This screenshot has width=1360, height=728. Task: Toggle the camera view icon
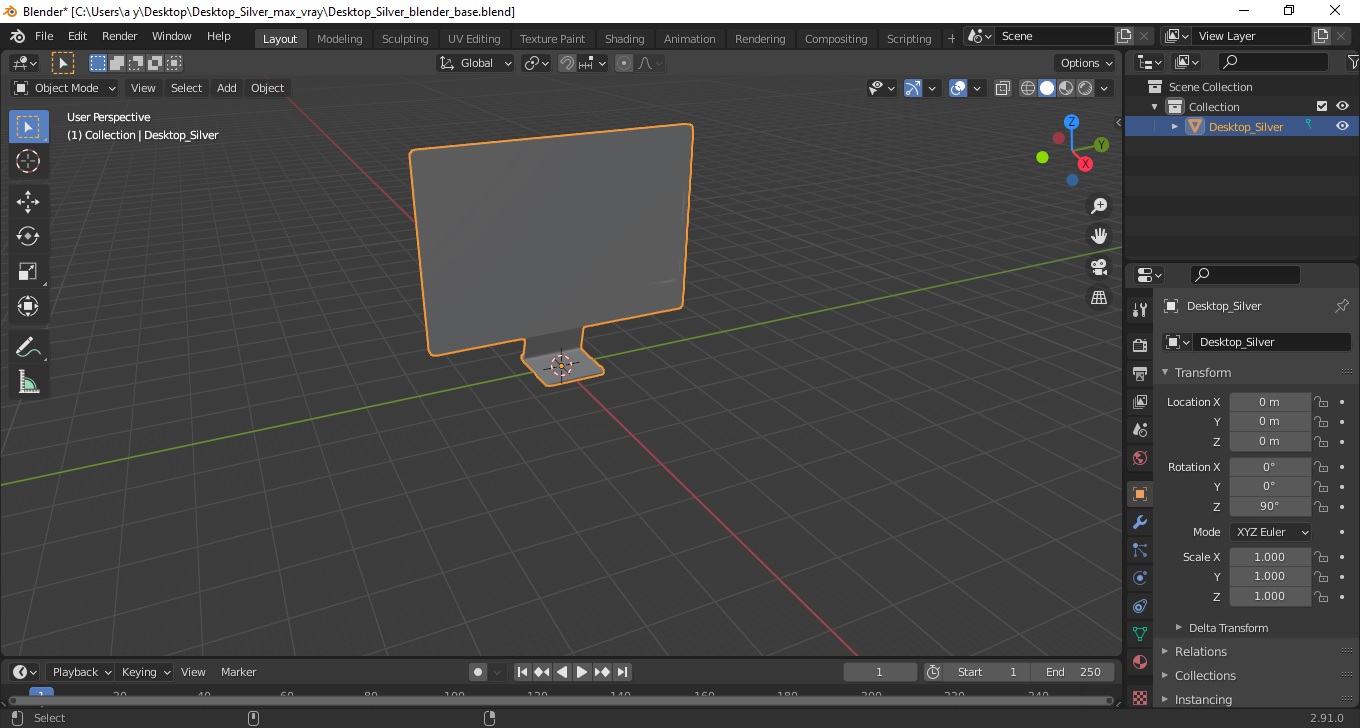[1099, 267]
